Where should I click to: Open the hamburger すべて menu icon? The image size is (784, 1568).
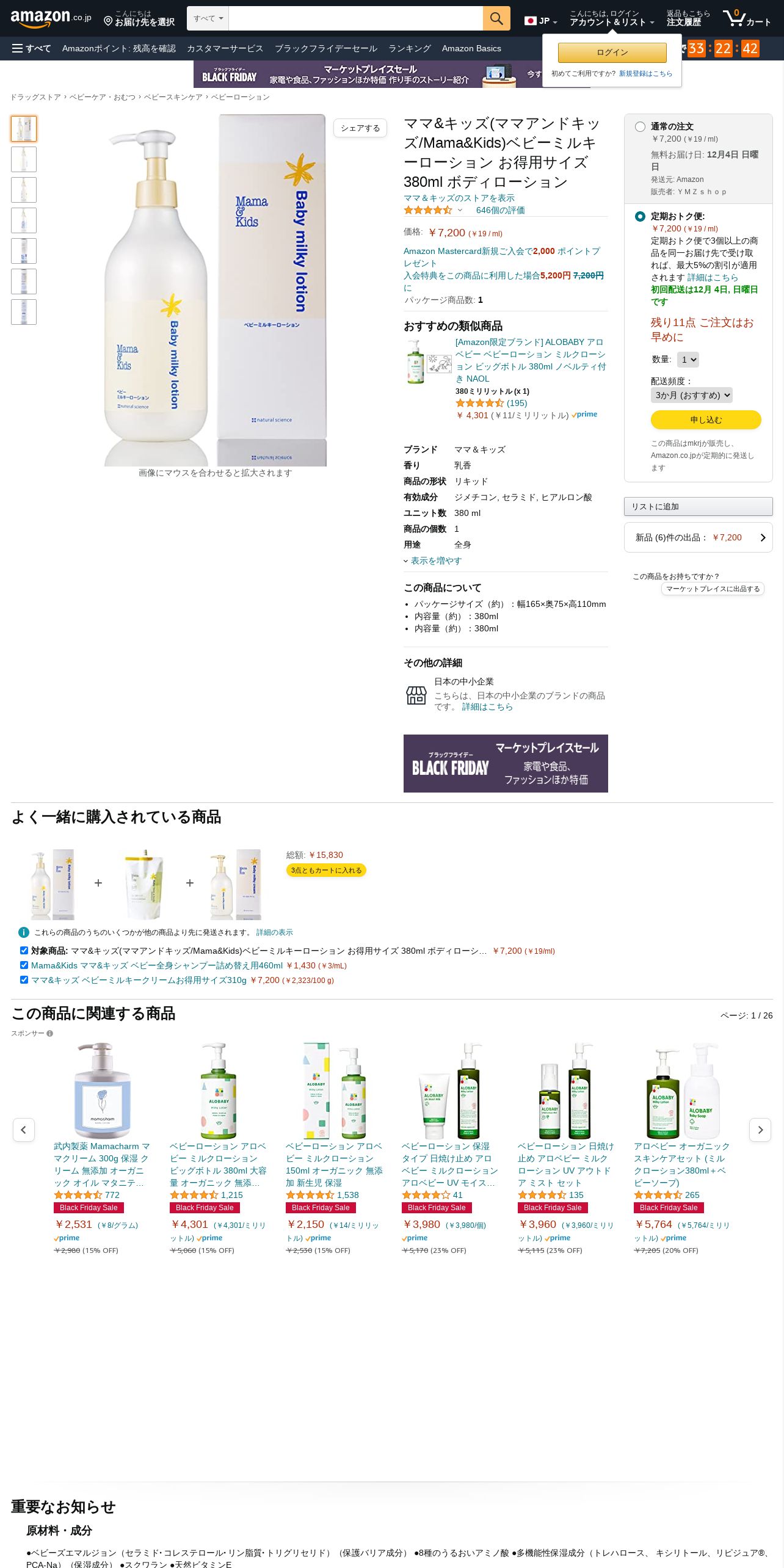17,48
